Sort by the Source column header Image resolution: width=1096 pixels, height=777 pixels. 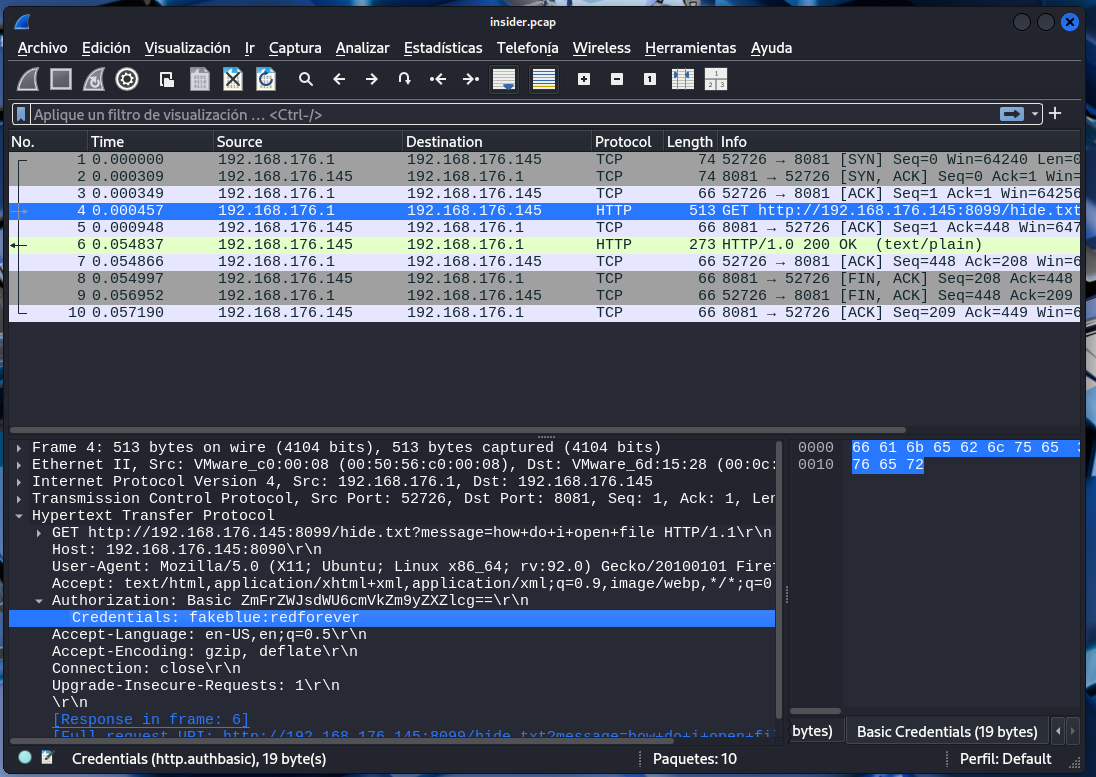(308, 142)
